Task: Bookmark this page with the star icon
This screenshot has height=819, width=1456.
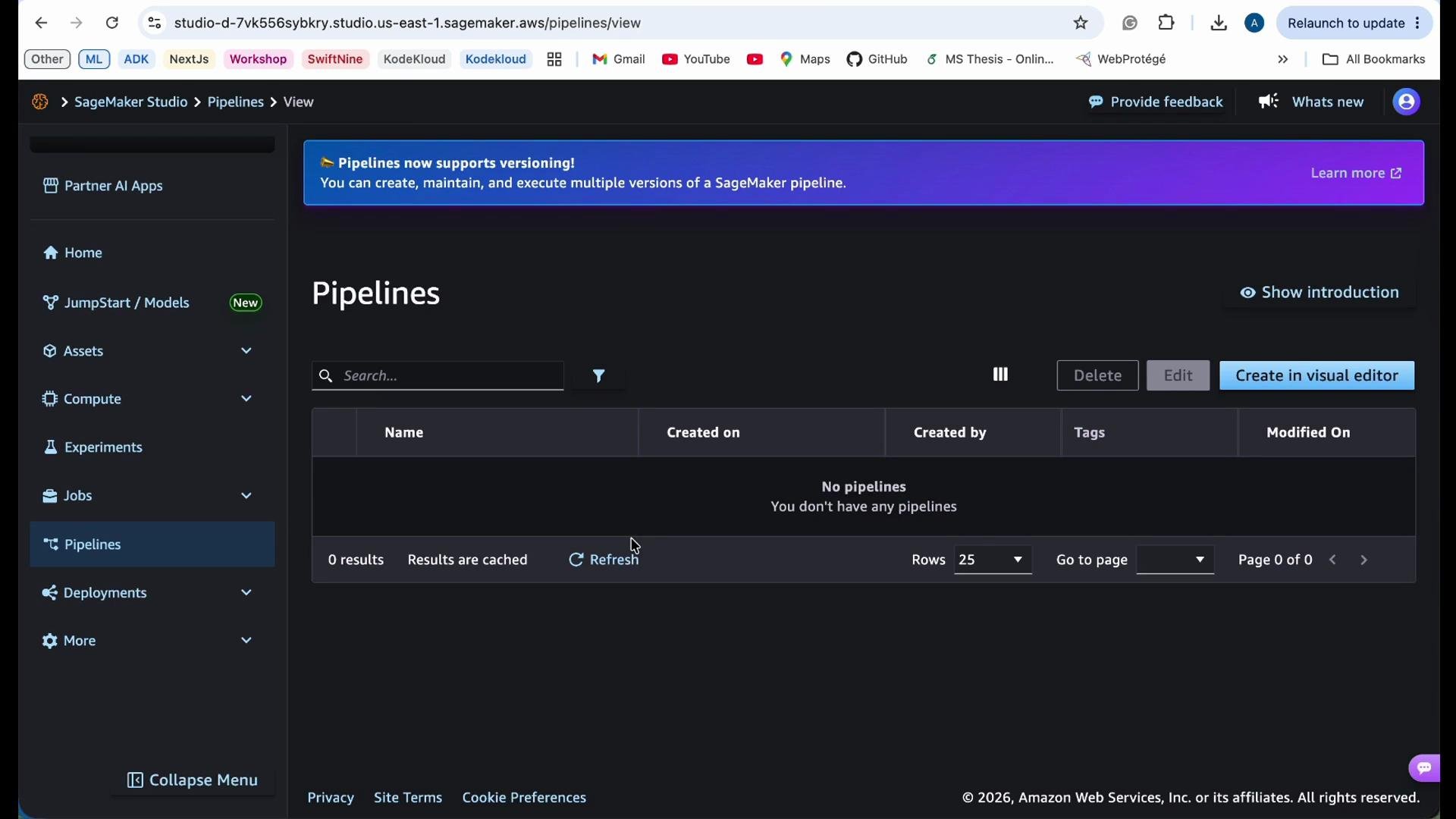Action: (x=1081, y=24)
